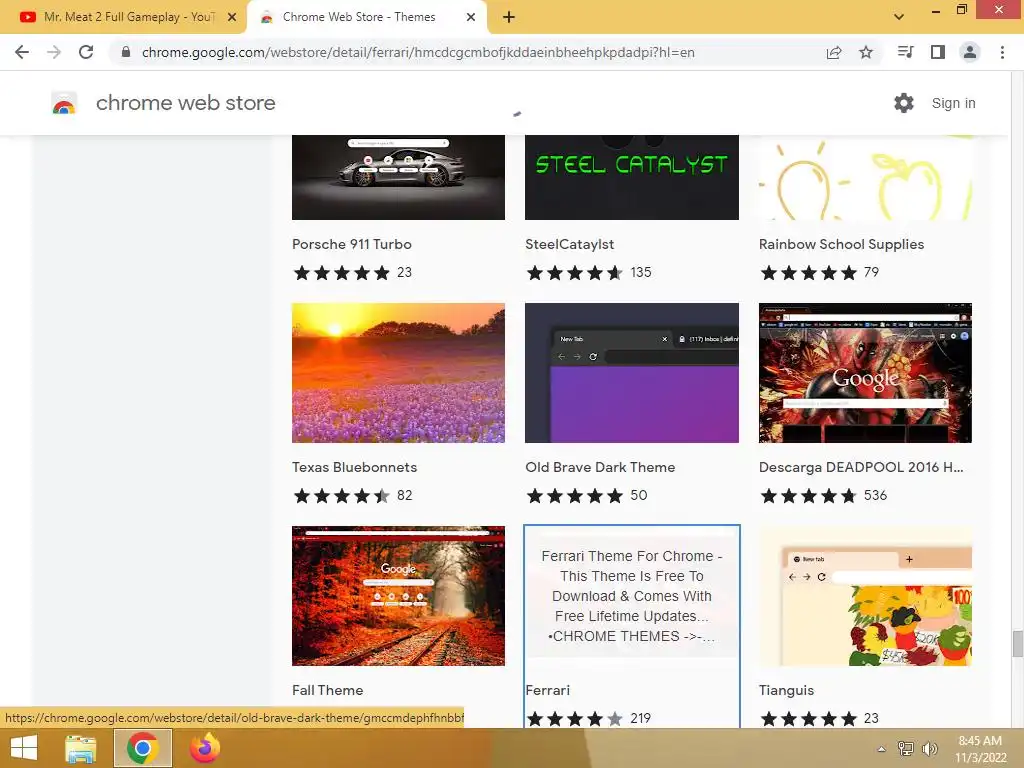This screenshot has width=1024, height=768.
Task: Open the Deadpool 2016 theme thumbnail
Action: (x=865, y=373)
